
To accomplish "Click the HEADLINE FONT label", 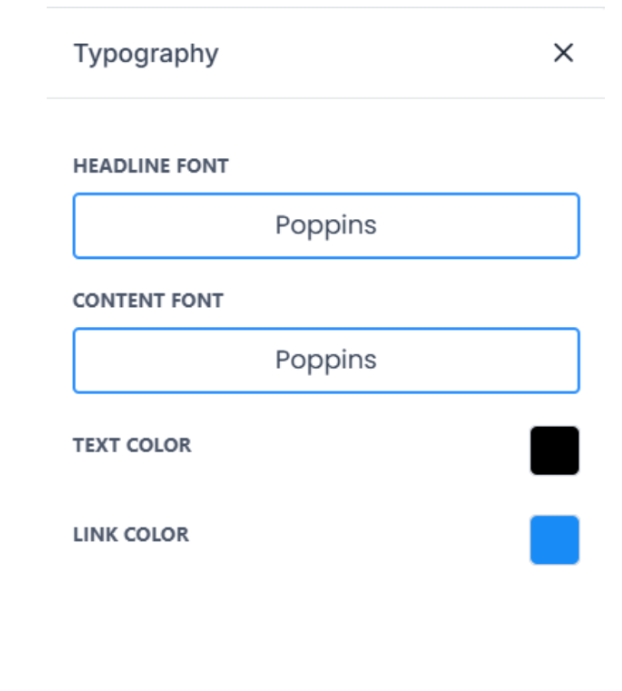I will click(151, 166).
